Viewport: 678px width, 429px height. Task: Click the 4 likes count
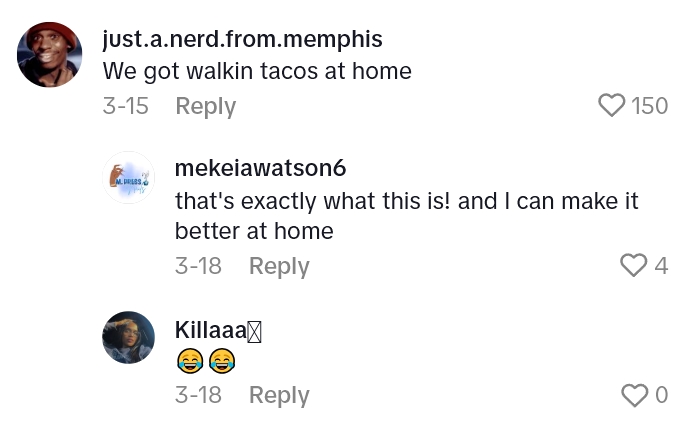[661, 266]
